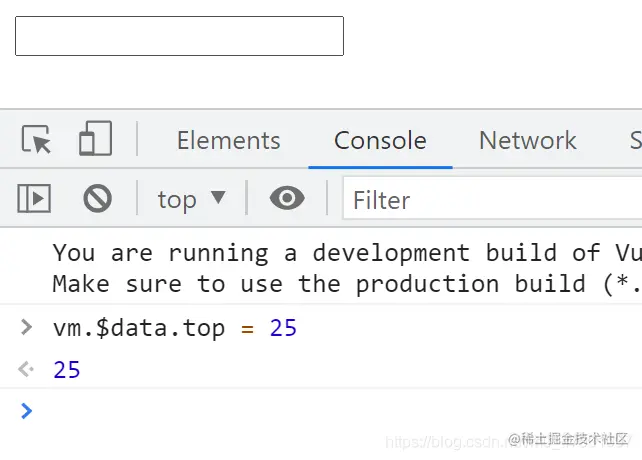This screenshot has width=642, height=460.
Task: Focus the console Filter field
Action: point(490,200)
